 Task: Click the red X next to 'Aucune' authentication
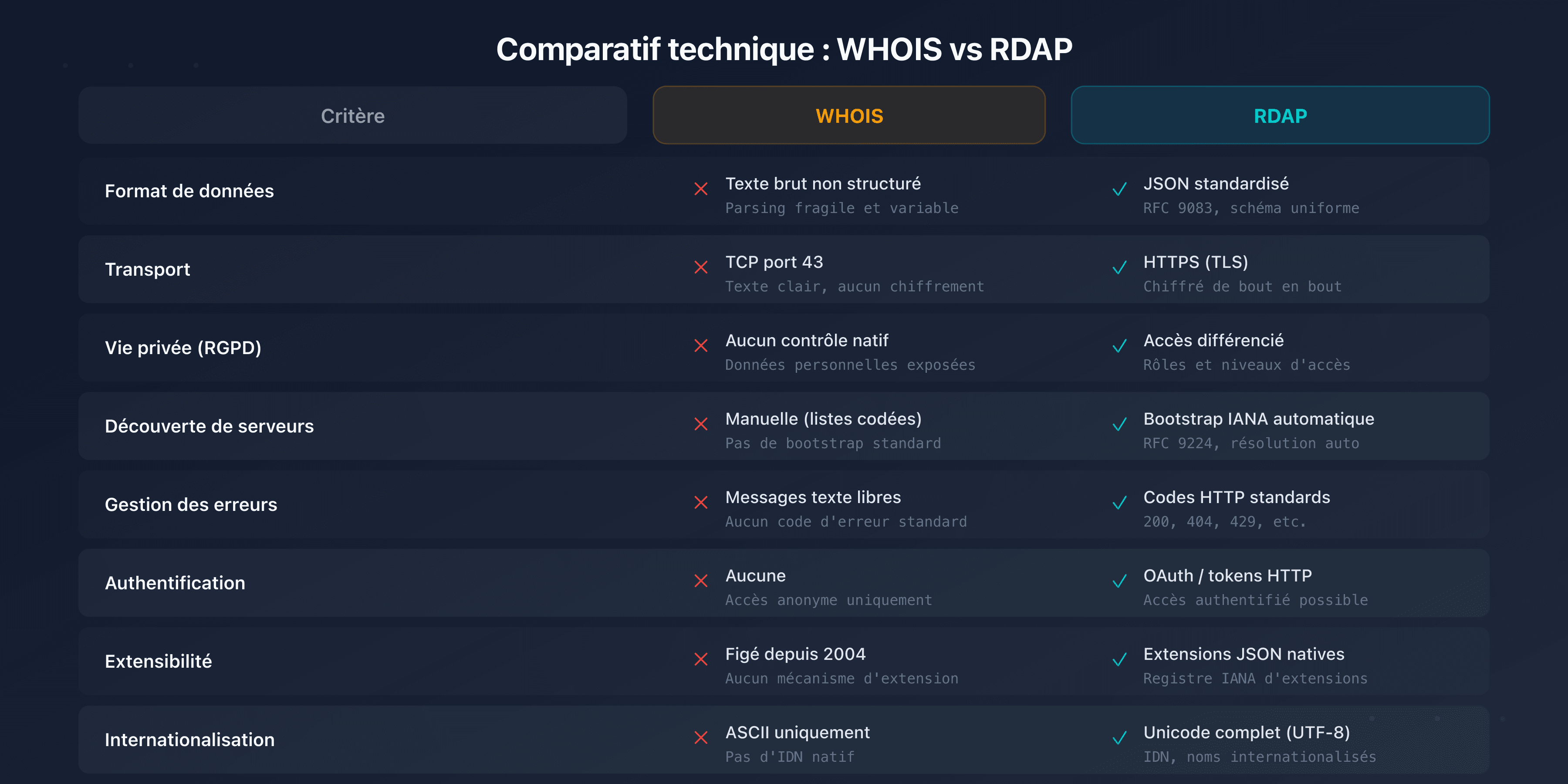(701, 581)
